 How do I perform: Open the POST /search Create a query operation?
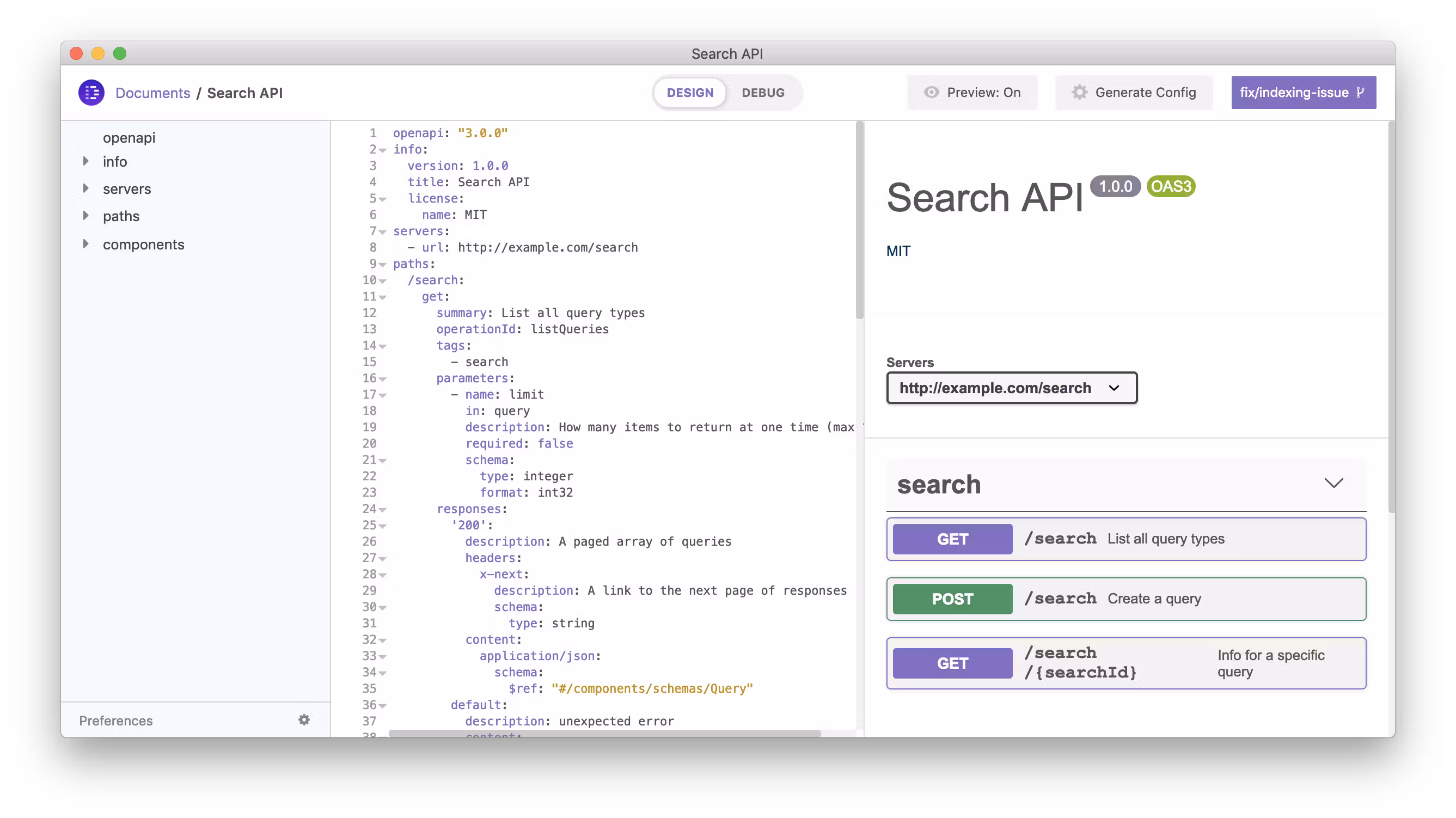1125,599
